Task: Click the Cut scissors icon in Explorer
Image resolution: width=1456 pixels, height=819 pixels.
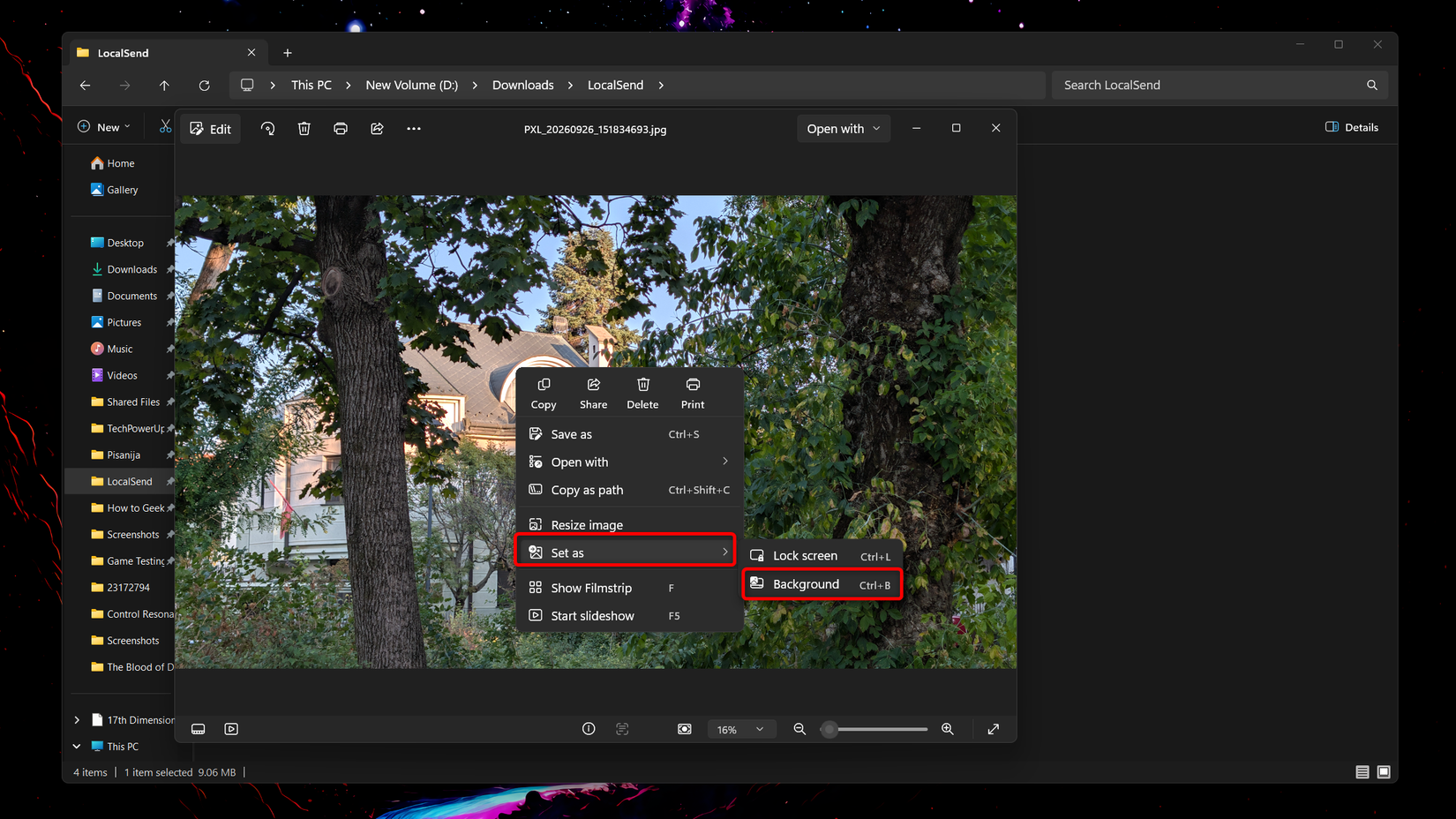Action: click(165, 127)
